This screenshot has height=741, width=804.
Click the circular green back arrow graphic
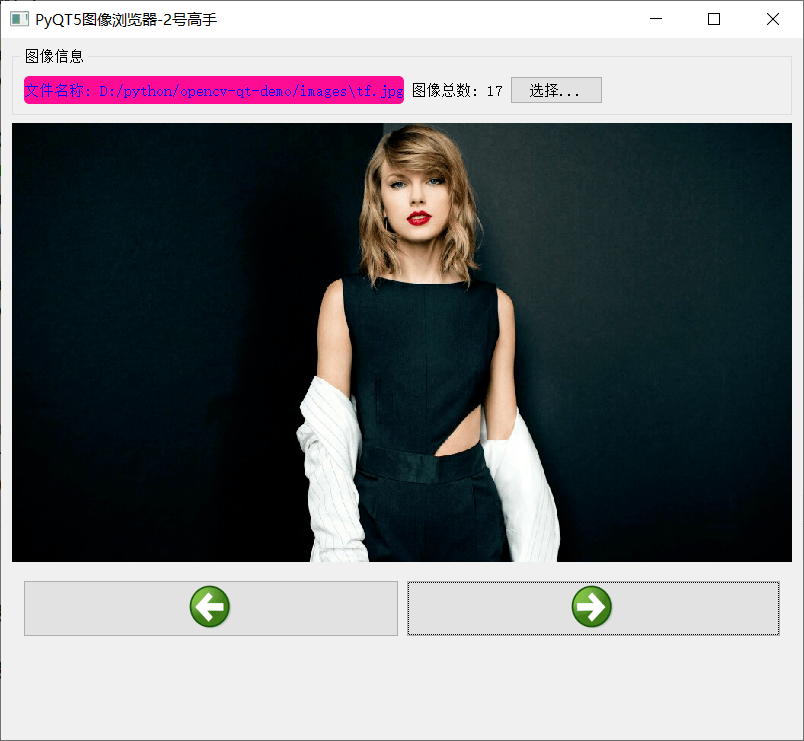(209, 607)
